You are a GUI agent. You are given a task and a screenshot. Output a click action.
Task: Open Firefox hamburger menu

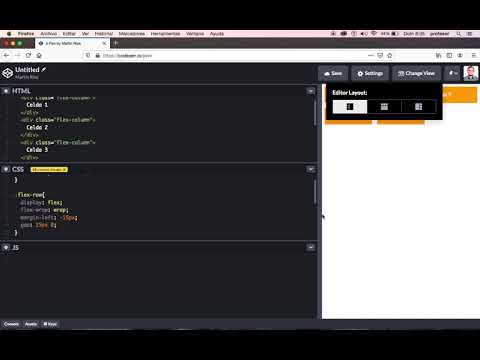[473, 55]
